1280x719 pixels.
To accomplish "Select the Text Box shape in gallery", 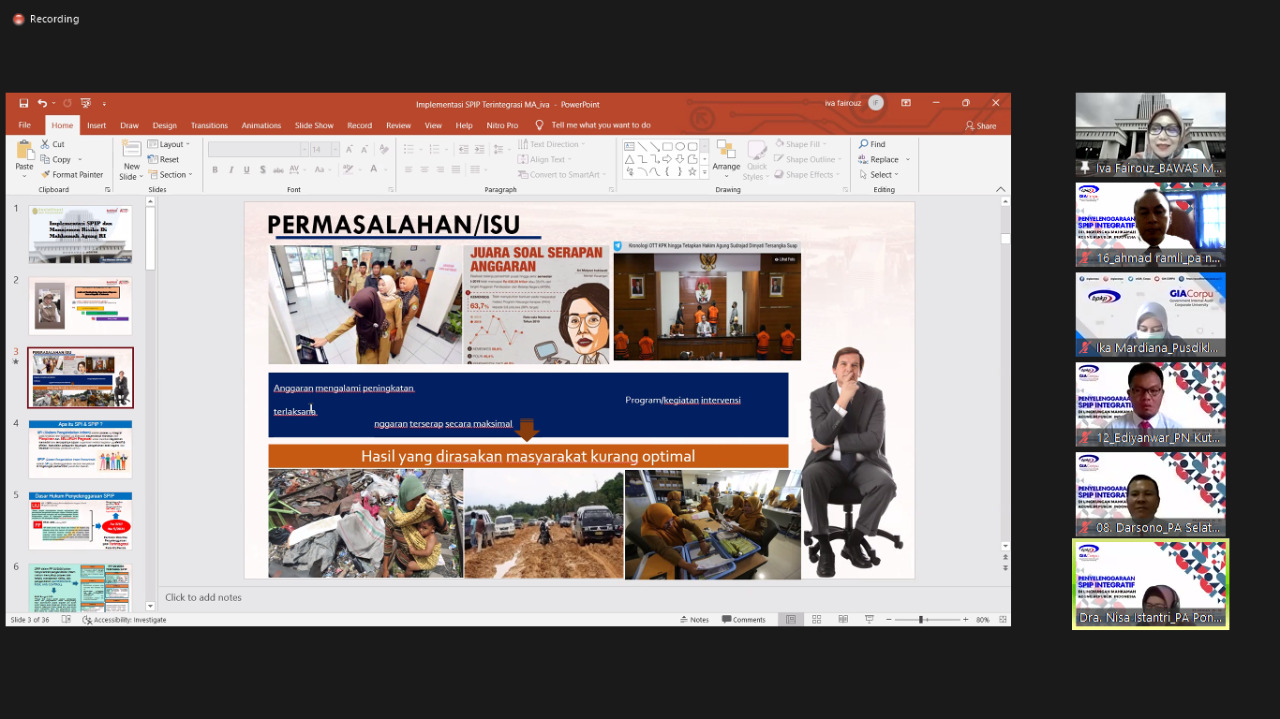I will [x=630, y=147].
